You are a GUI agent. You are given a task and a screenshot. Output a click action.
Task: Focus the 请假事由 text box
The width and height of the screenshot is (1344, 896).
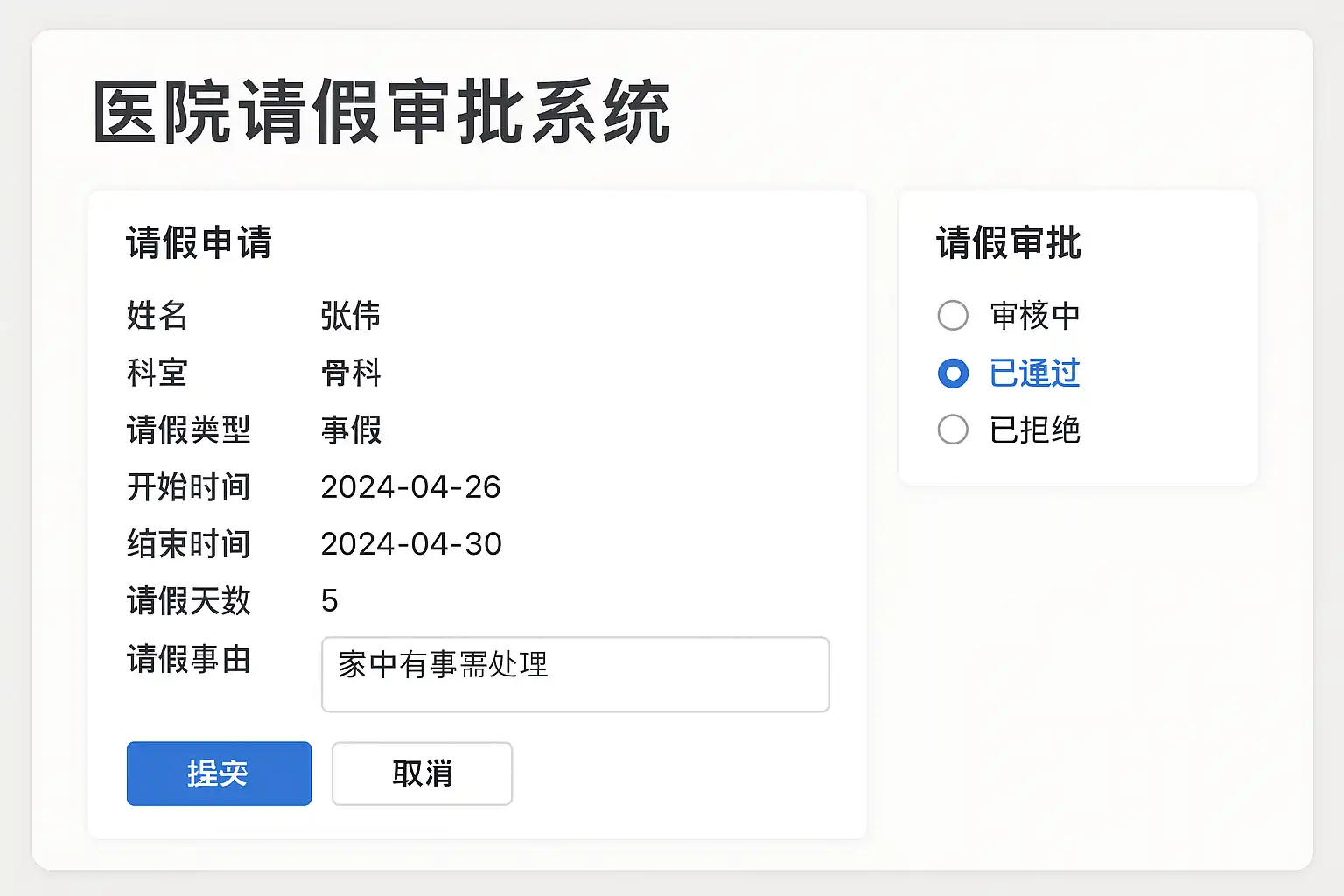click(575, 675)
